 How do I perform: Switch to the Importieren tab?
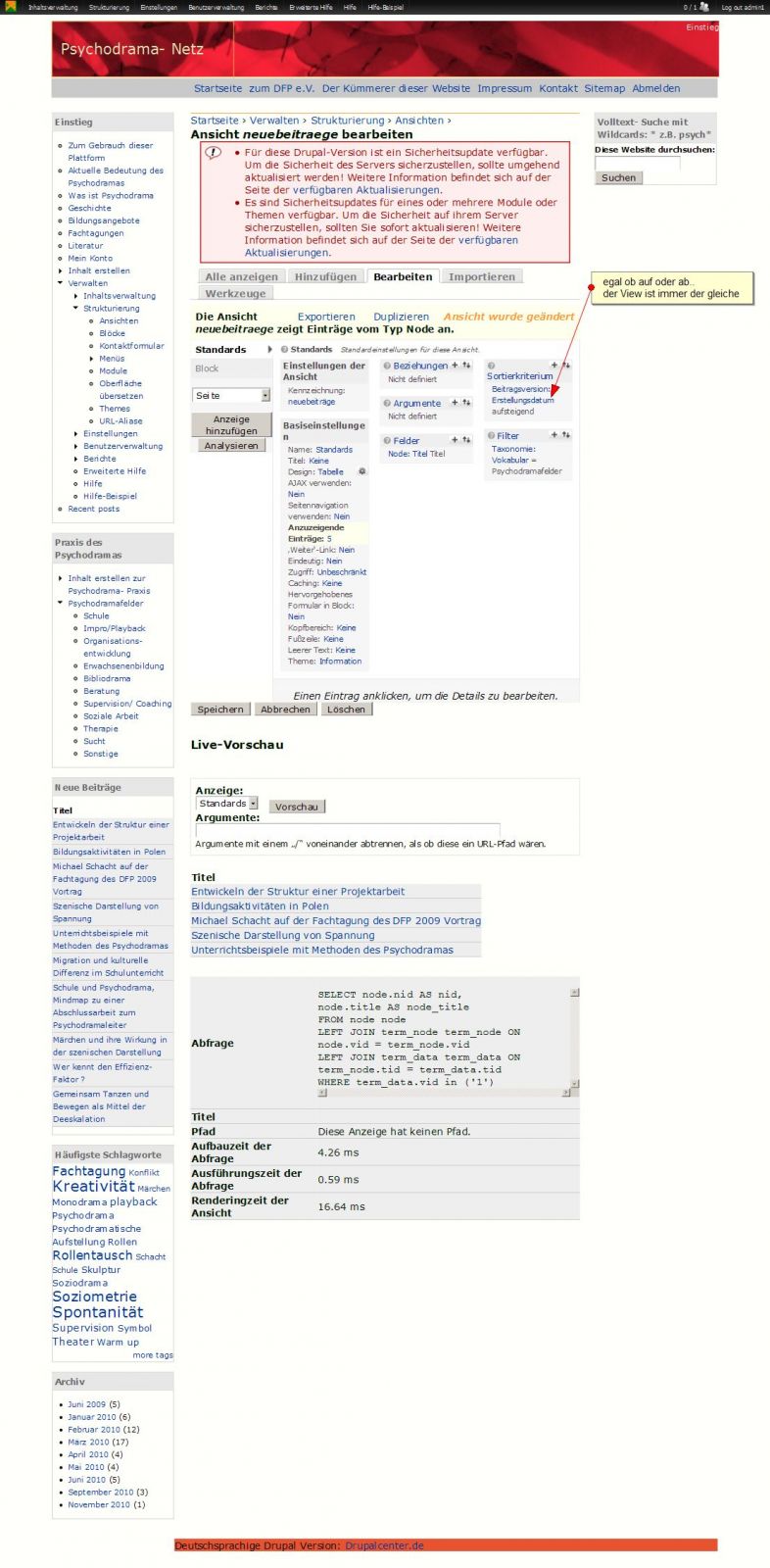coord(481,276)
